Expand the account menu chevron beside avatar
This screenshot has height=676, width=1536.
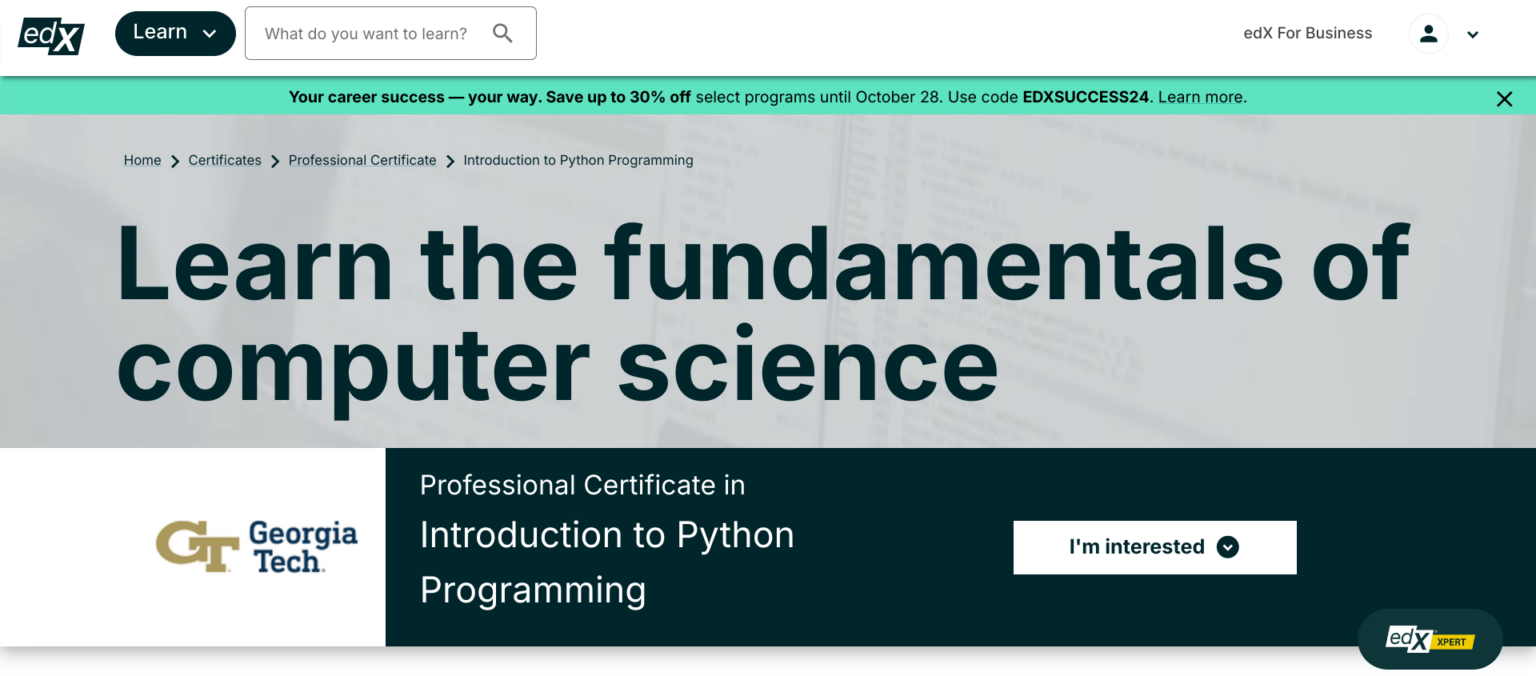(1472, 35)
